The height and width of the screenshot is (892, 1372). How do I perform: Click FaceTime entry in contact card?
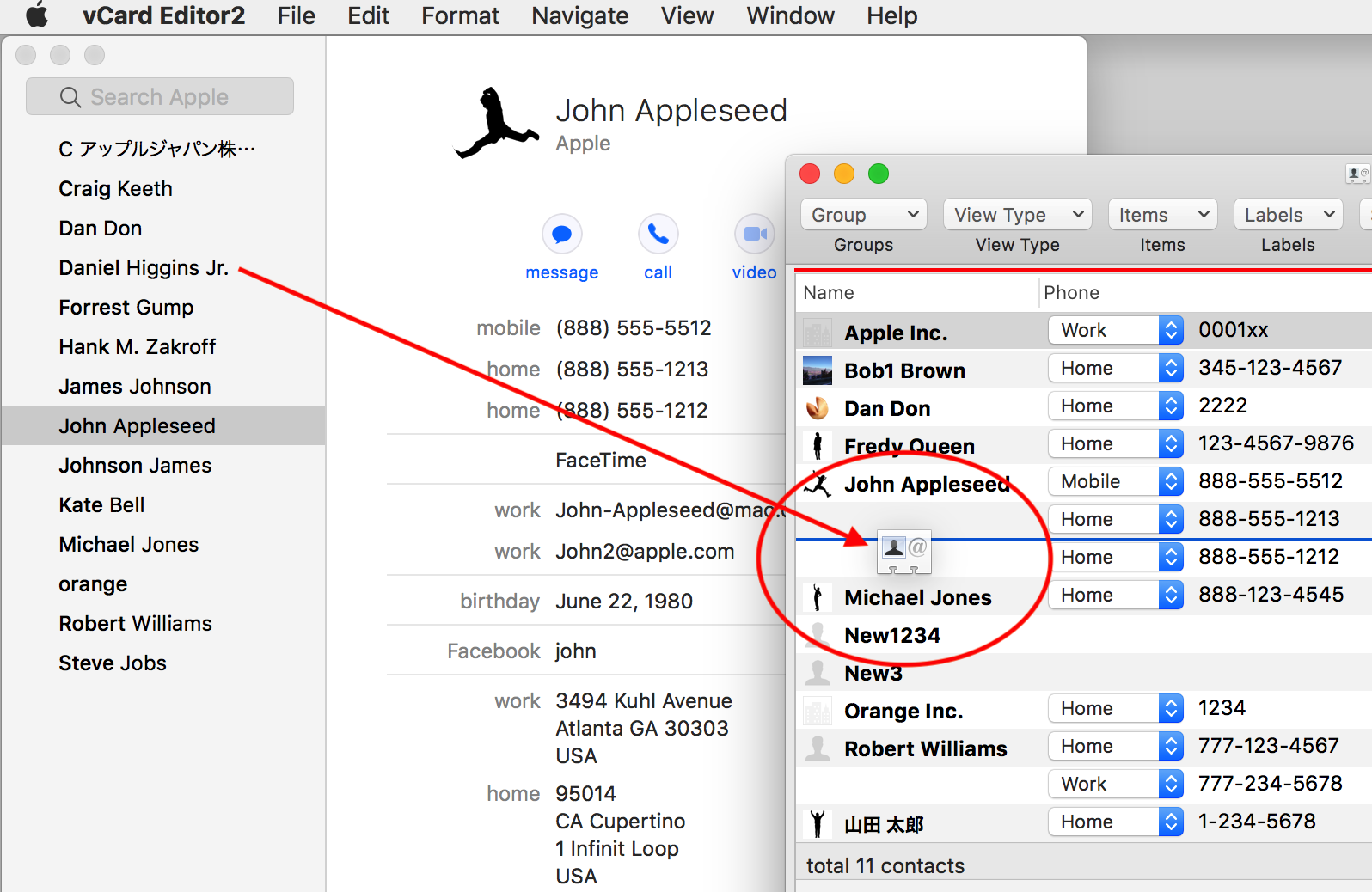pyautogui.click(x=601, y=461)
